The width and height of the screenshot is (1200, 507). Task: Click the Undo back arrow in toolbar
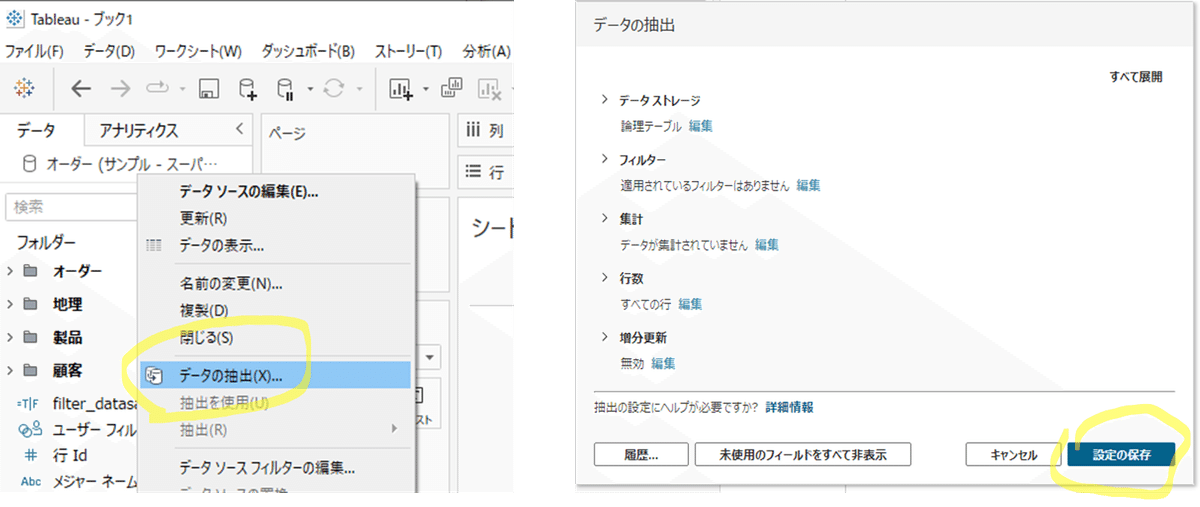pyautogui.click(x=81, y=89)
